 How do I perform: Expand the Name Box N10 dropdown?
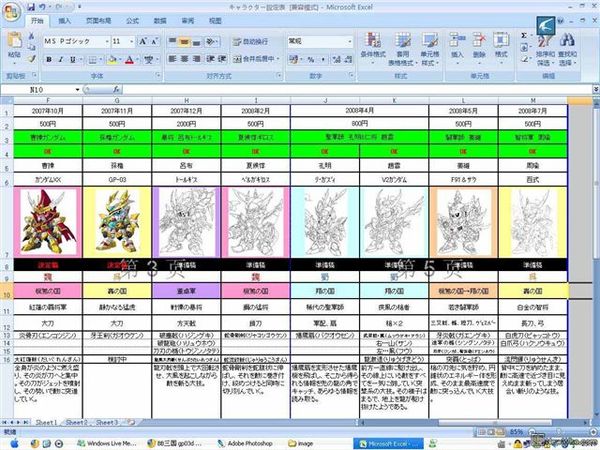pos(77,90)
